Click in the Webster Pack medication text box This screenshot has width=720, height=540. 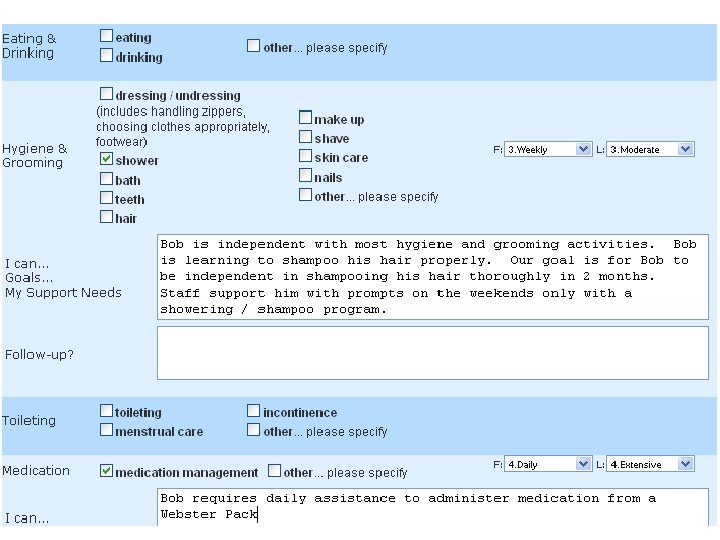coord(433,507)
